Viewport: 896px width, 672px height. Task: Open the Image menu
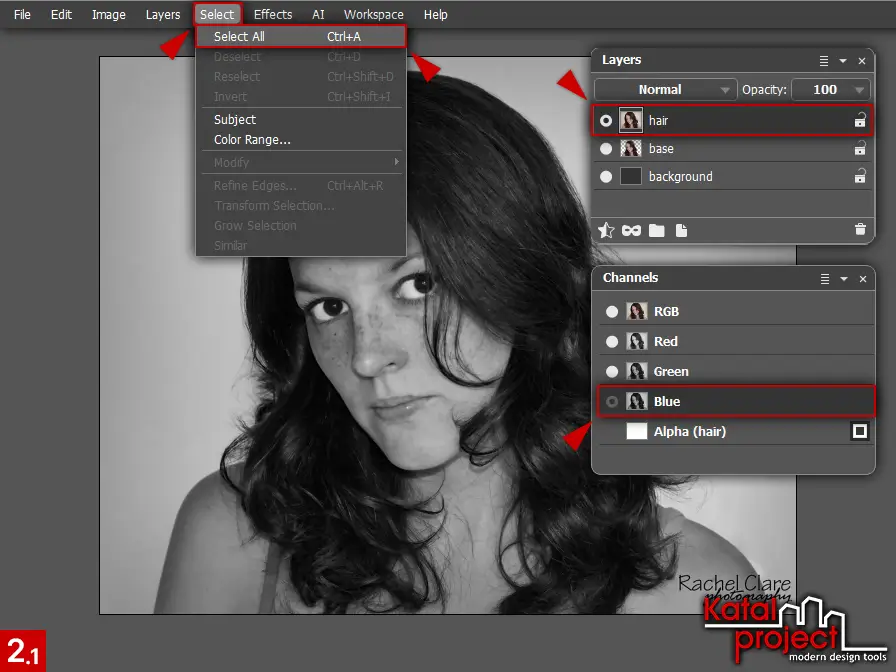tap(108, 14)
